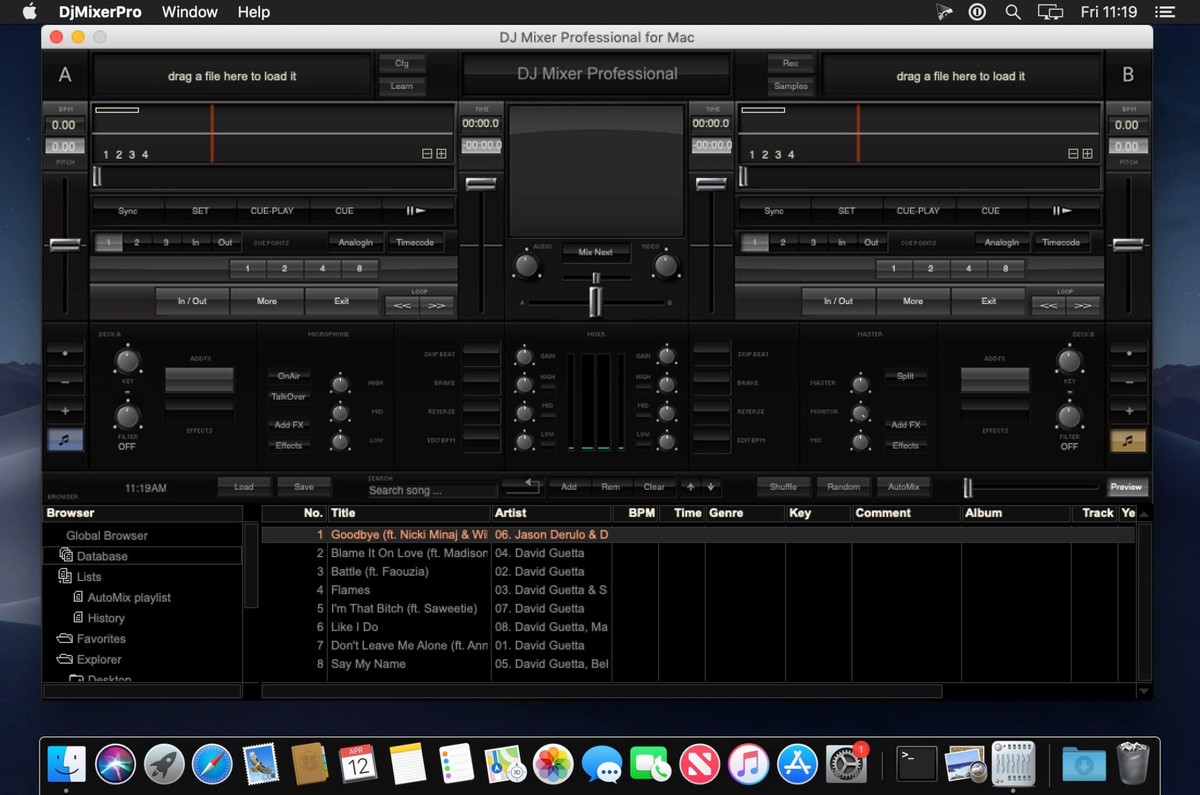The width and height of the screenshot is (1200, 795).
Task: Click the Rec button
Action: [x=790, y=63]
